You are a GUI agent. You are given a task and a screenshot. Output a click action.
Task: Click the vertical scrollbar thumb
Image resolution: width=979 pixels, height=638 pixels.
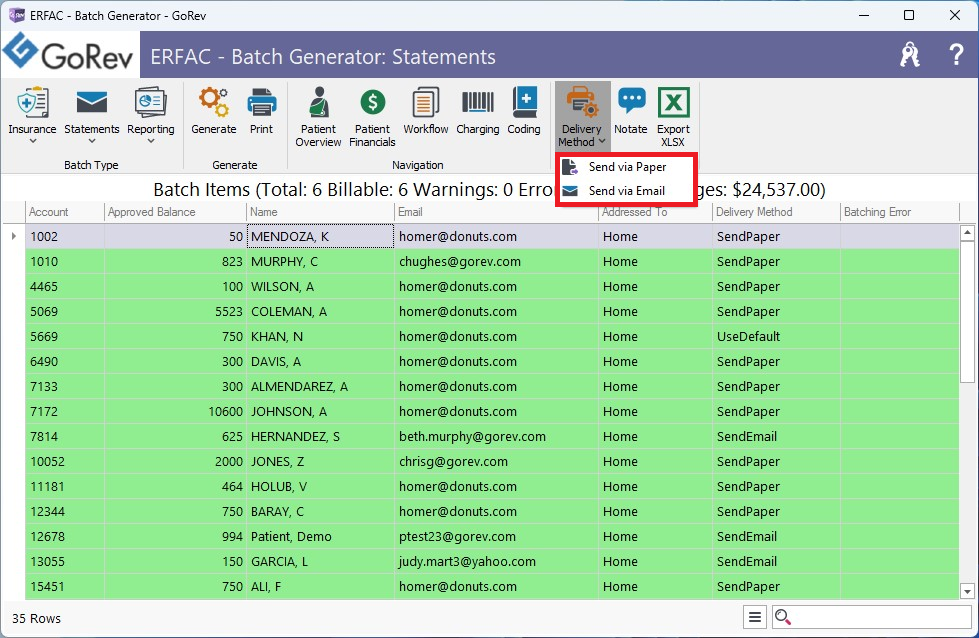click(967, 312)
